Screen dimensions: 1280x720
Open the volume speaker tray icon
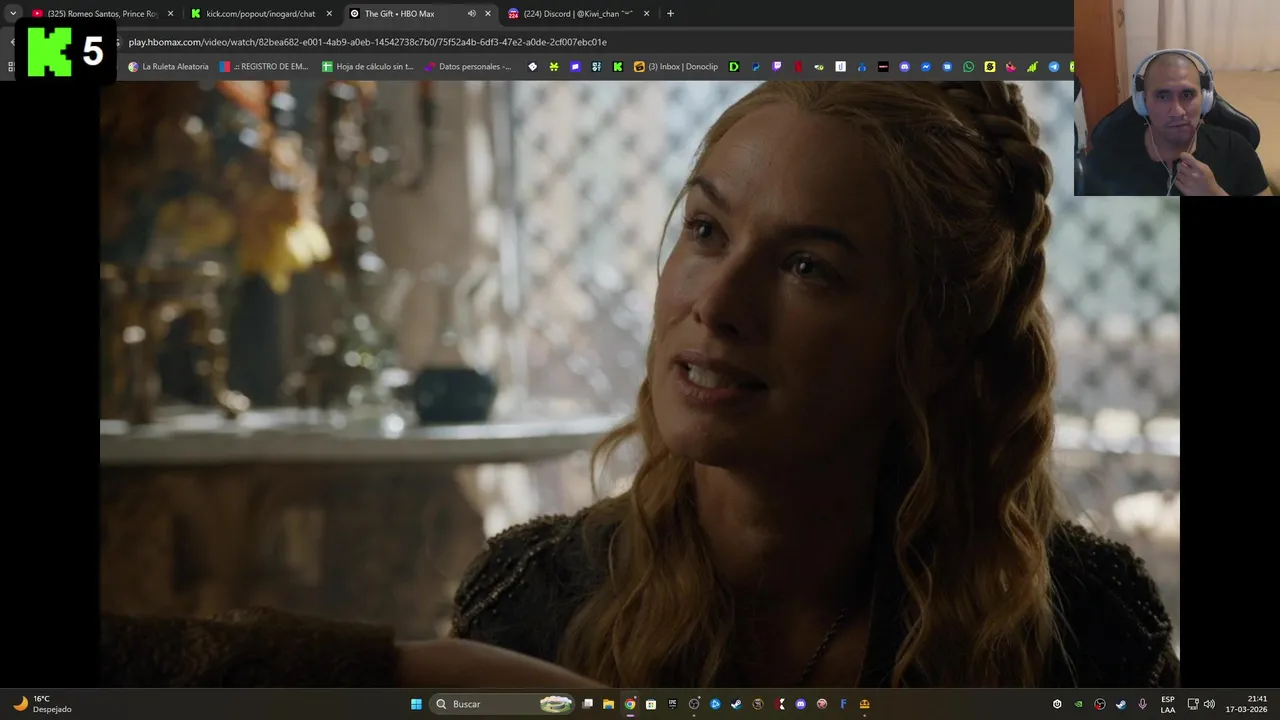(x=1209, y=704)
